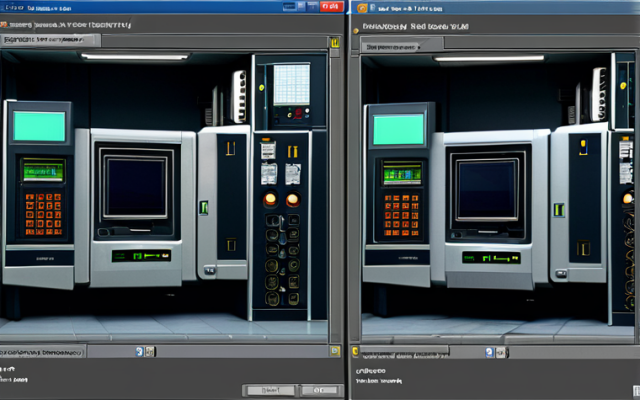Click the yellow icon above the left viewport scrollbar
The image size is (640, 400).
tap(335, 42)
